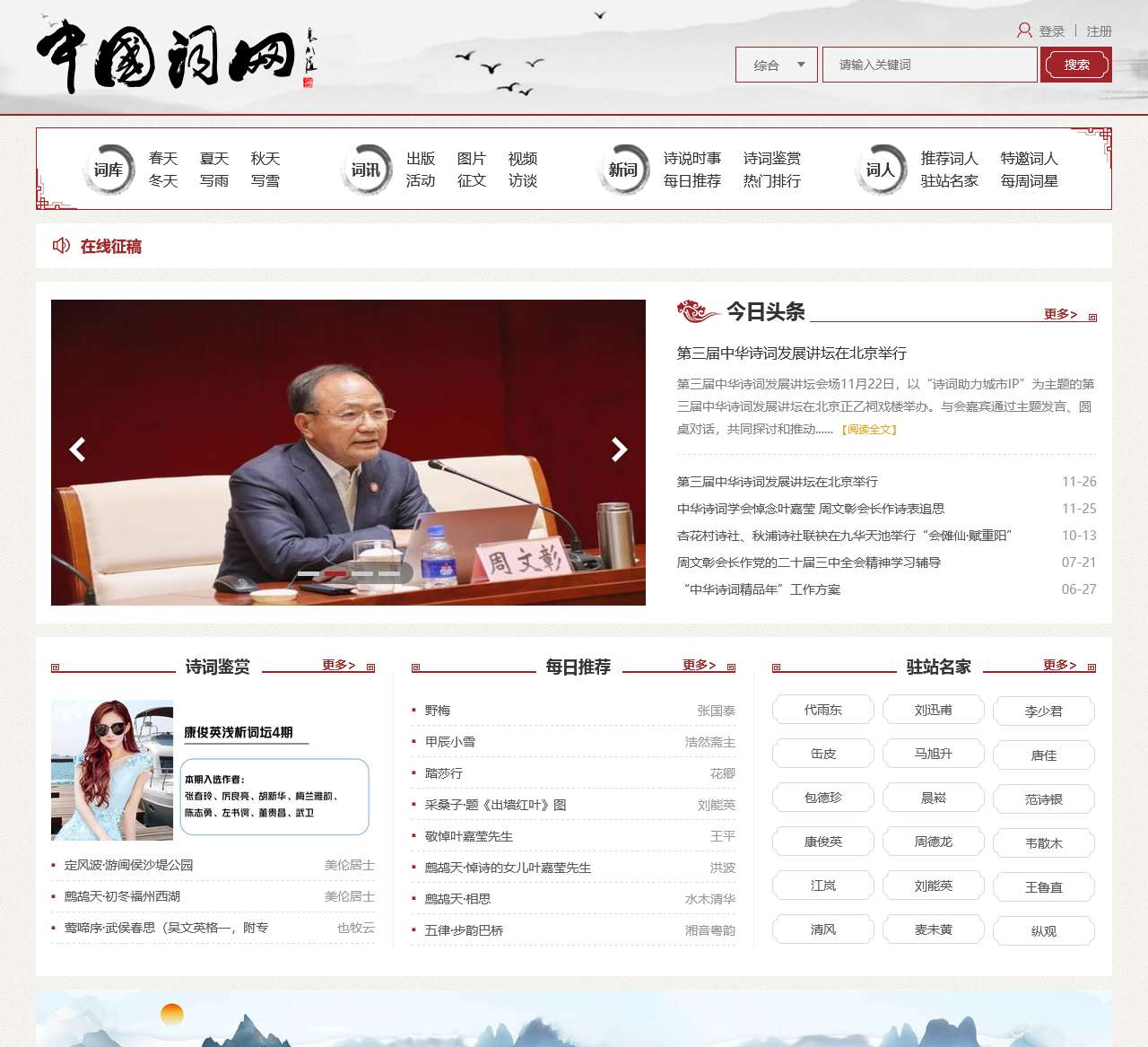Click the red 搜索 search button
This screenshot has width=1148, height=1047.
(1076, 65)
